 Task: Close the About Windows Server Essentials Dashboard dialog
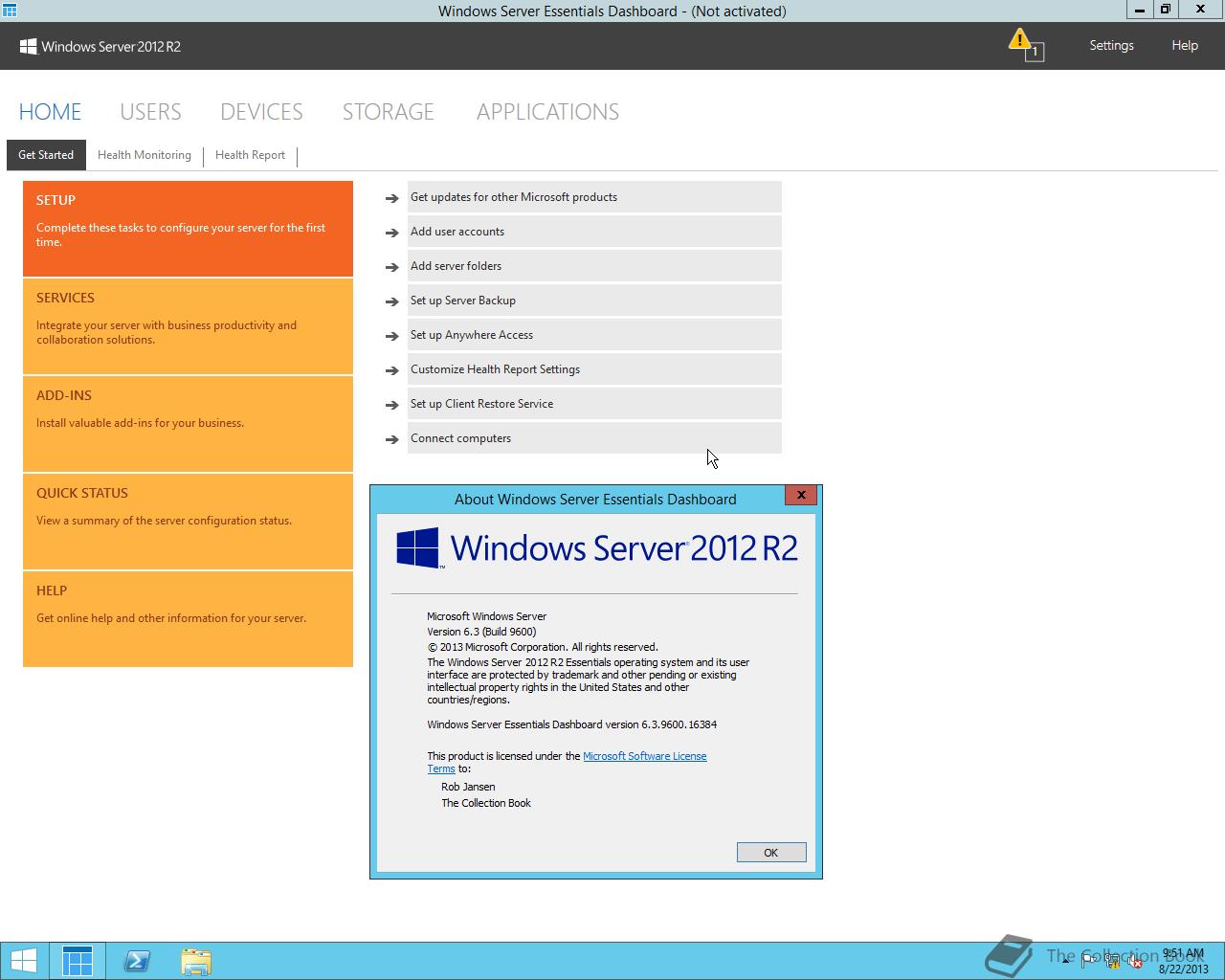click(801, 495)
